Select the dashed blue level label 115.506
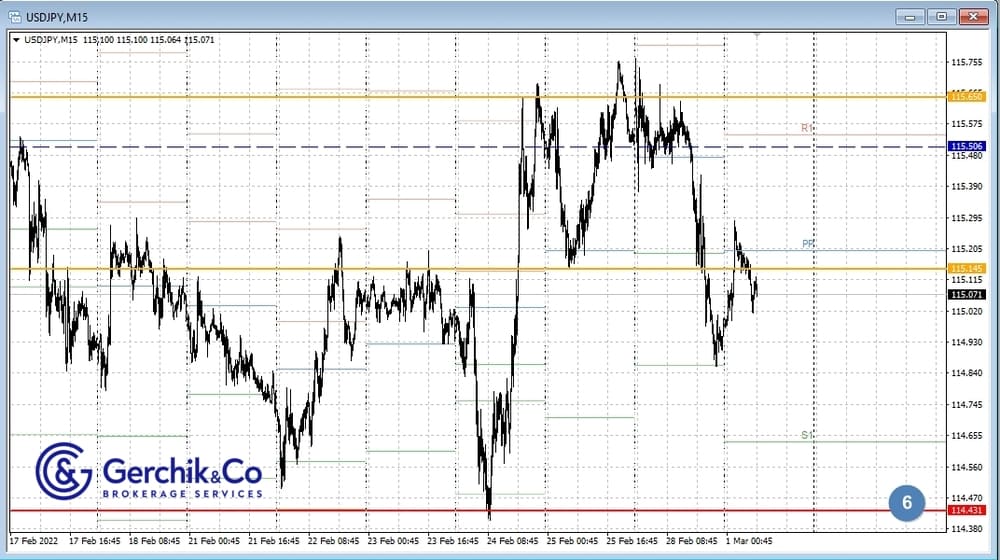This screenshot has width=1000, height=560. (967, 147)
